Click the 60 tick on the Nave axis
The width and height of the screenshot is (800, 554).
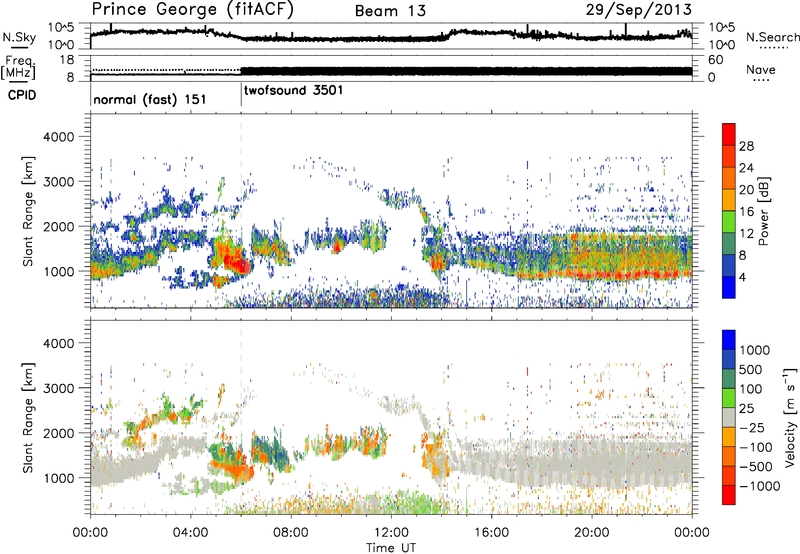(x=715, y=60)
